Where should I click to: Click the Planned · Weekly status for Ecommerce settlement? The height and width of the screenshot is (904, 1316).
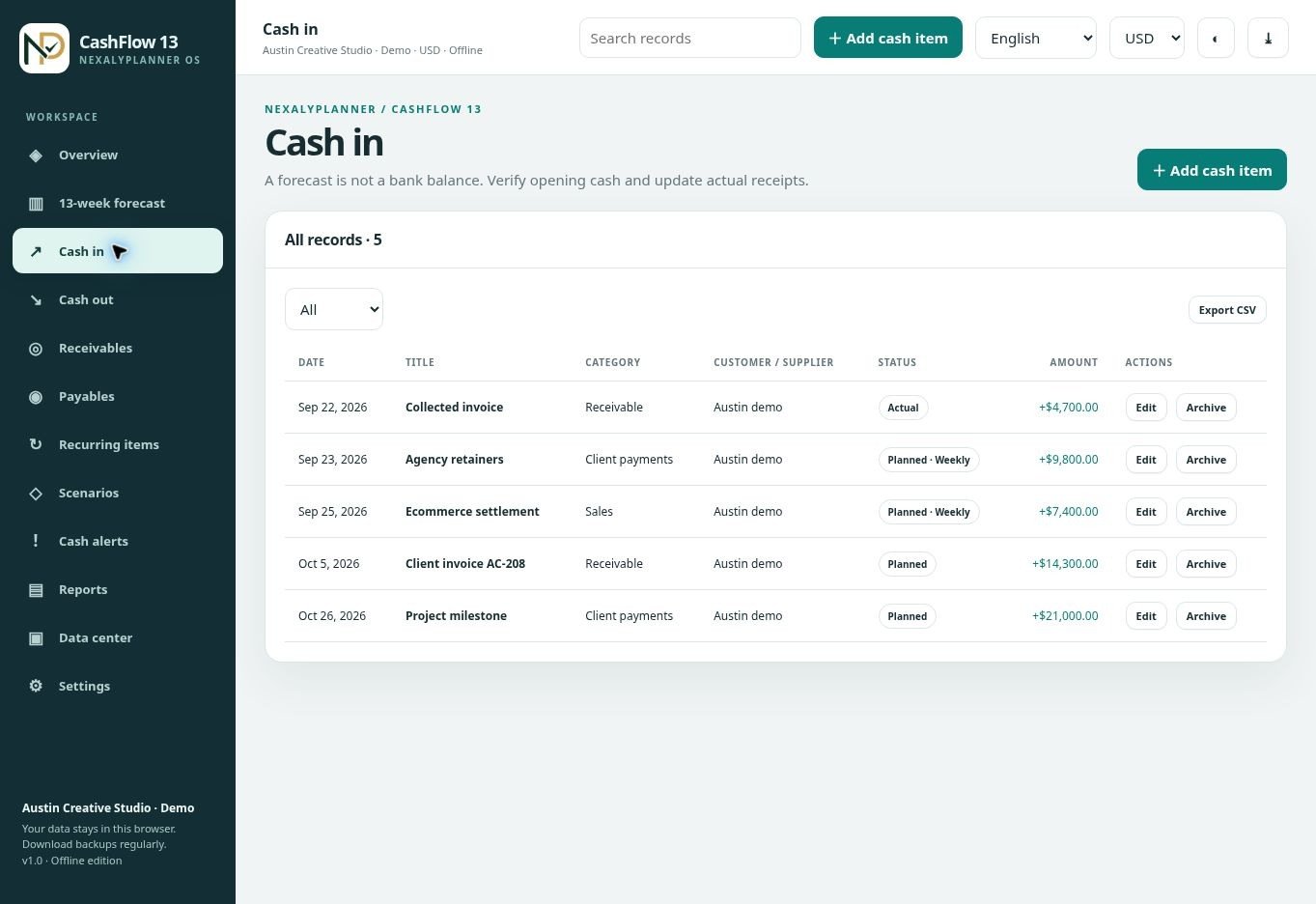[929, 512]
